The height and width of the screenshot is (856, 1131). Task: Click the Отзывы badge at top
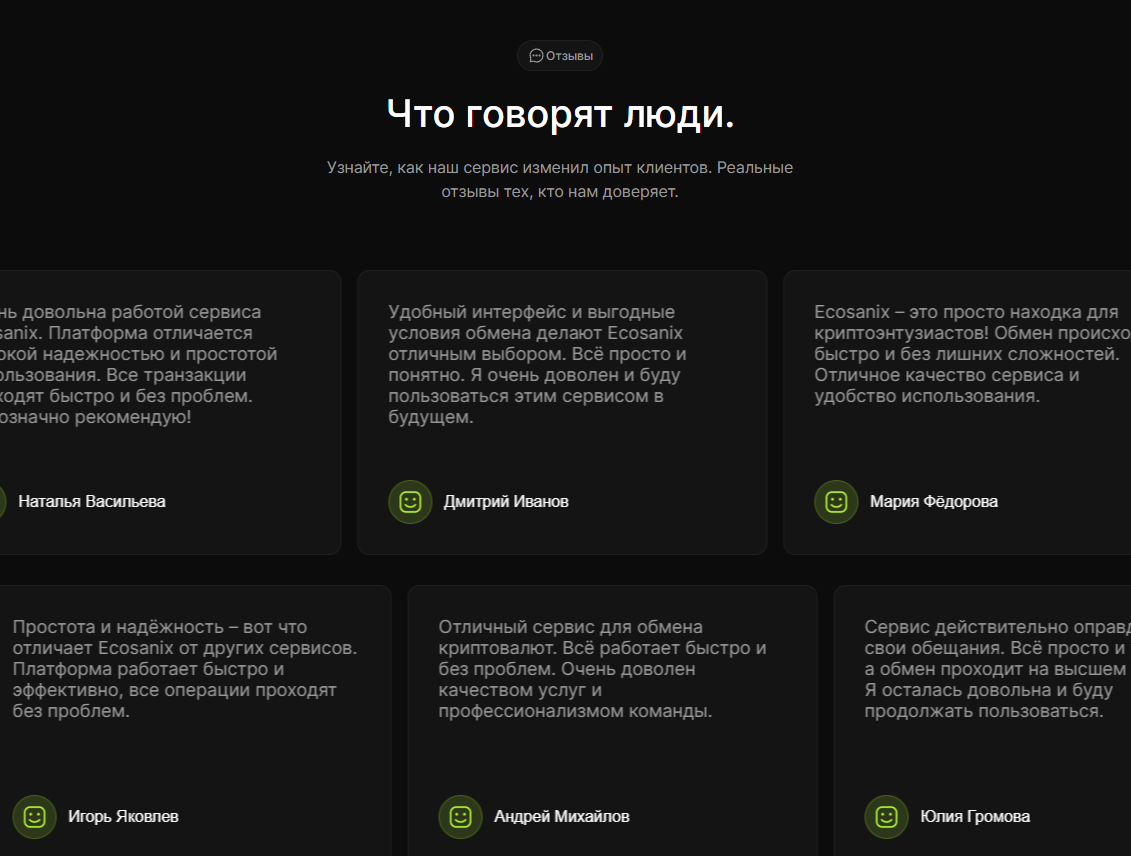tap(560, 56)
